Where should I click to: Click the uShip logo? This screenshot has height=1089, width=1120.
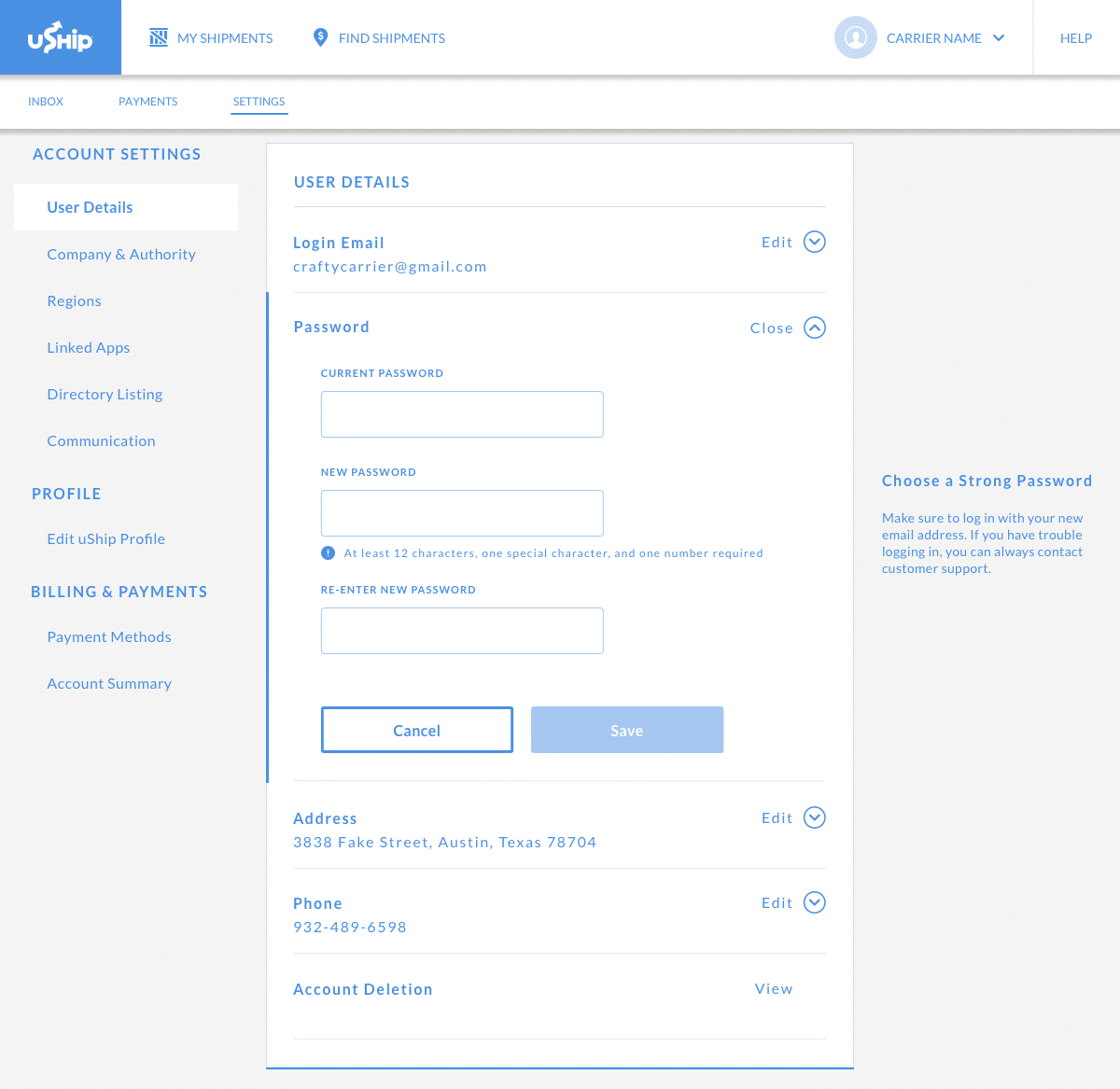[x=60, y=37]
